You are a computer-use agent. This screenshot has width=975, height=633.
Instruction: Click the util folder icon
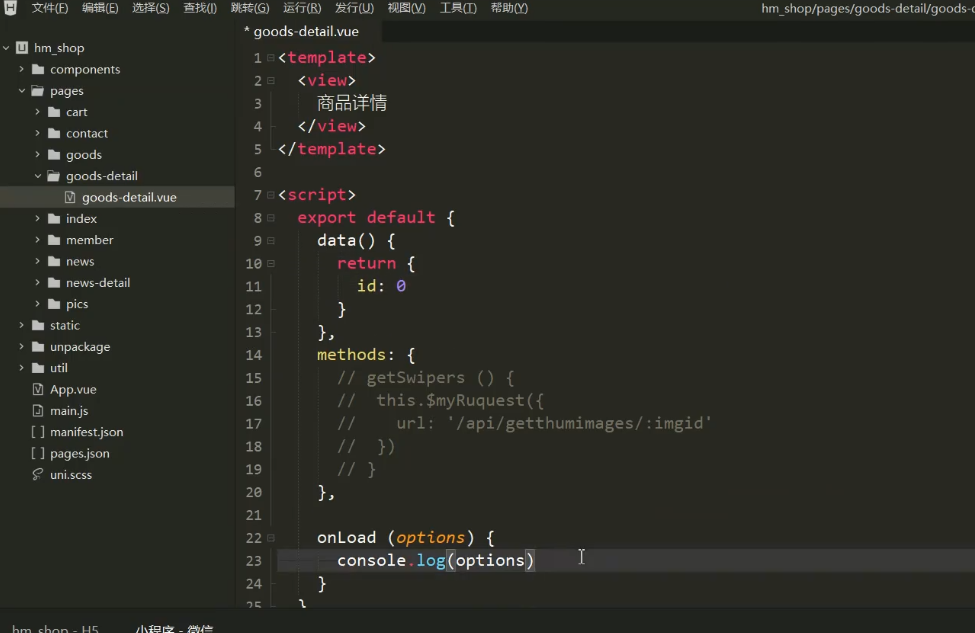pos(38,368)
